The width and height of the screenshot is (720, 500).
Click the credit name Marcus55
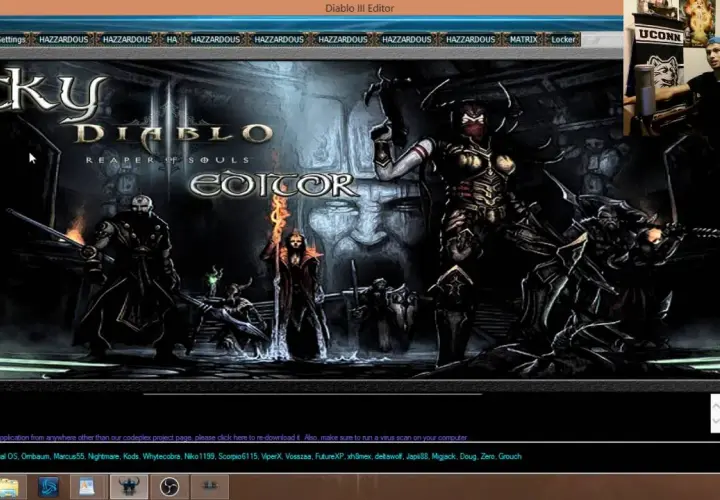(x=69, y=456)
